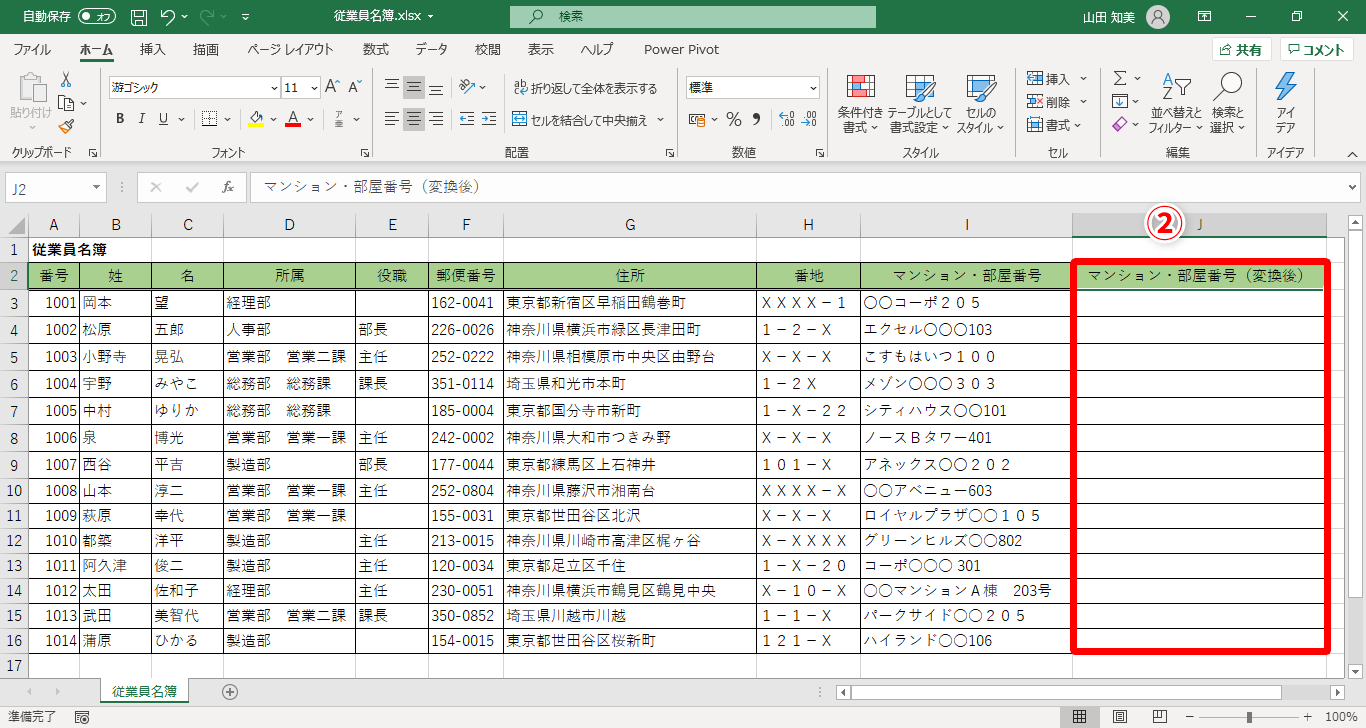Show phonetic guide (furigana) settings
1366x728 pixels.
click(340, 119)
